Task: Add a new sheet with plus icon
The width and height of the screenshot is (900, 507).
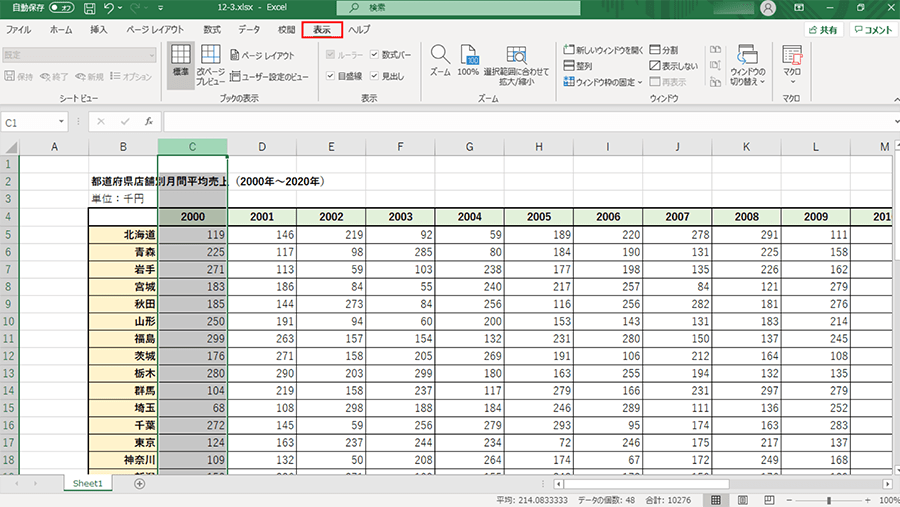Action: [x=139, y=484]
